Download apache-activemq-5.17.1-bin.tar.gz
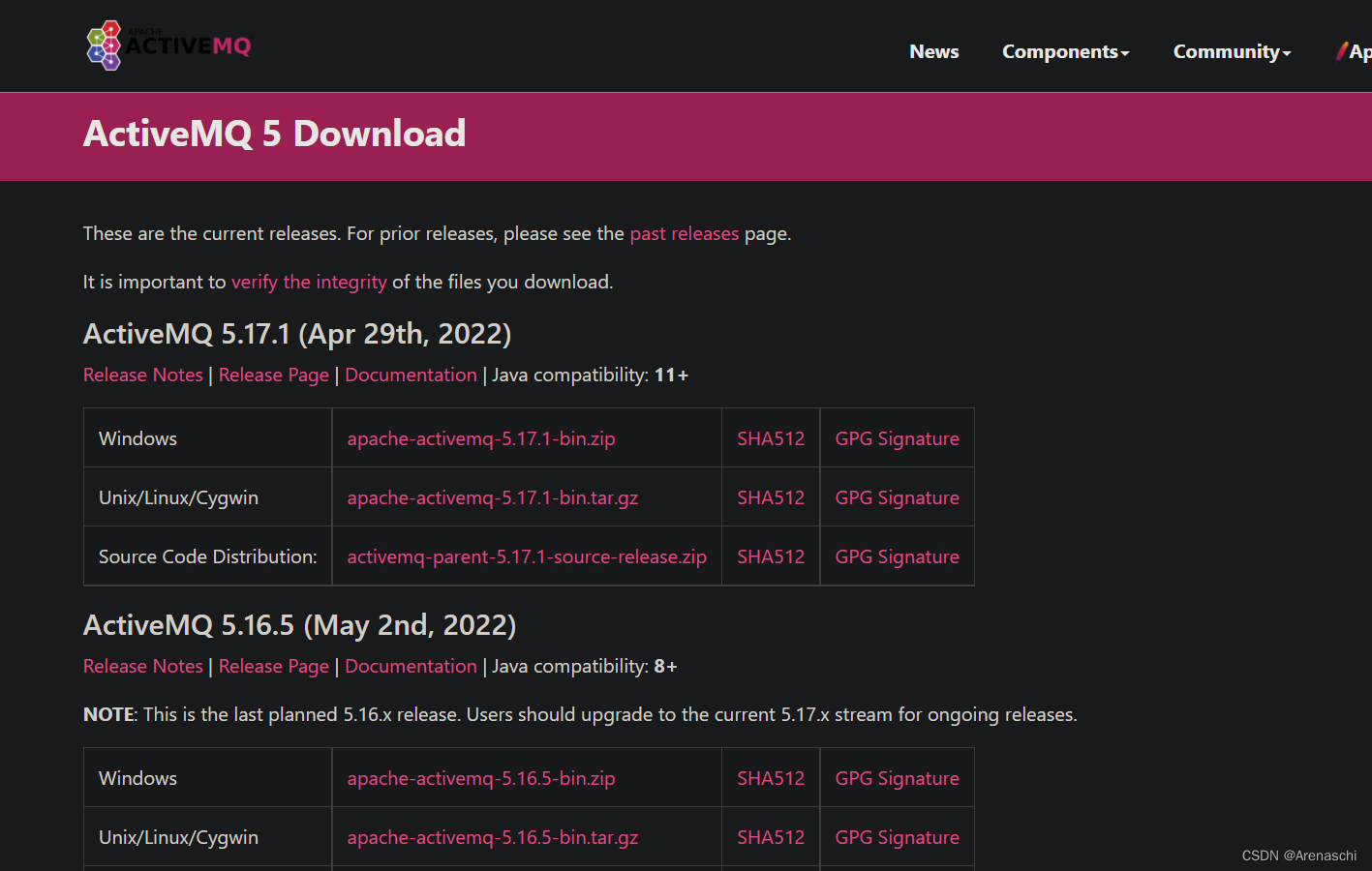 click(x=493, y=497)
